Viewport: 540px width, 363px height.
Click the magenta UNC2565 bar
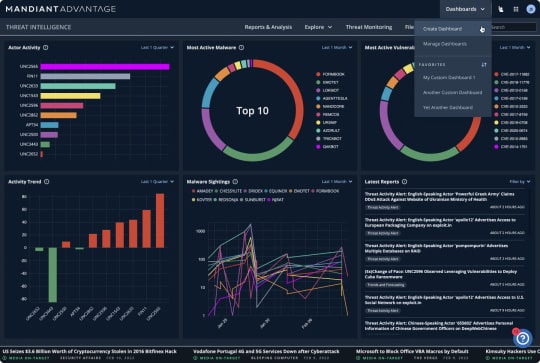coord(105,66)
